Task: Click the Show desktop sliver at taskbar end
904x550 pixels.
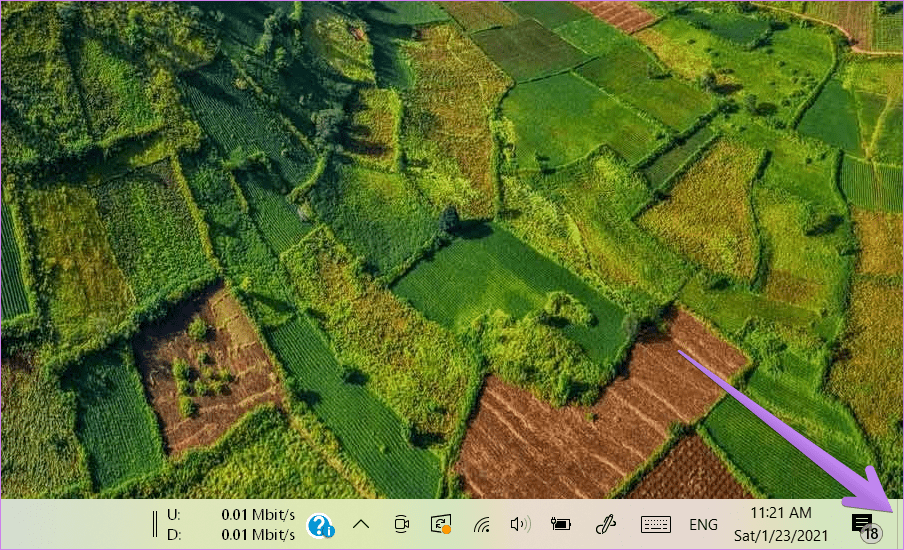Action: coord(898,524)
